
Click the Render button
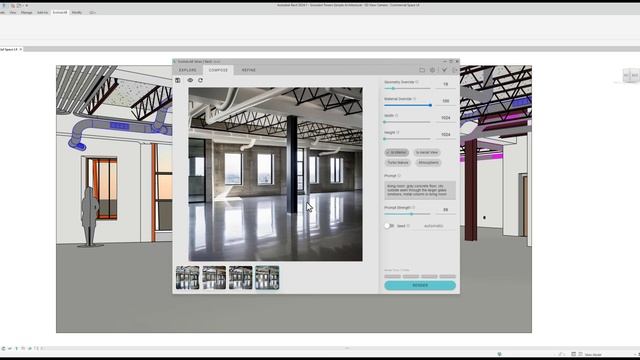coord(420,285)
